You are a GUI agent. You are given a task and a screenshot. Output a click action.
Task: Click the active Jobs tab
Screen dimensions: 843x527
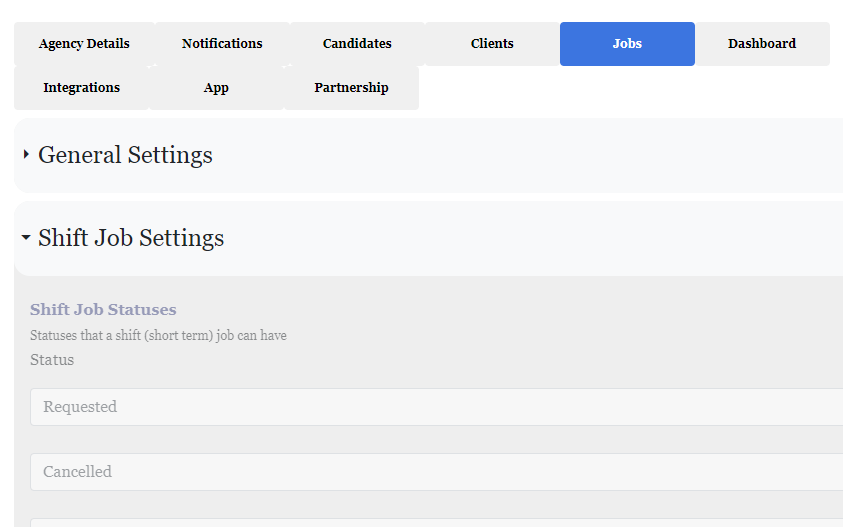627,44
